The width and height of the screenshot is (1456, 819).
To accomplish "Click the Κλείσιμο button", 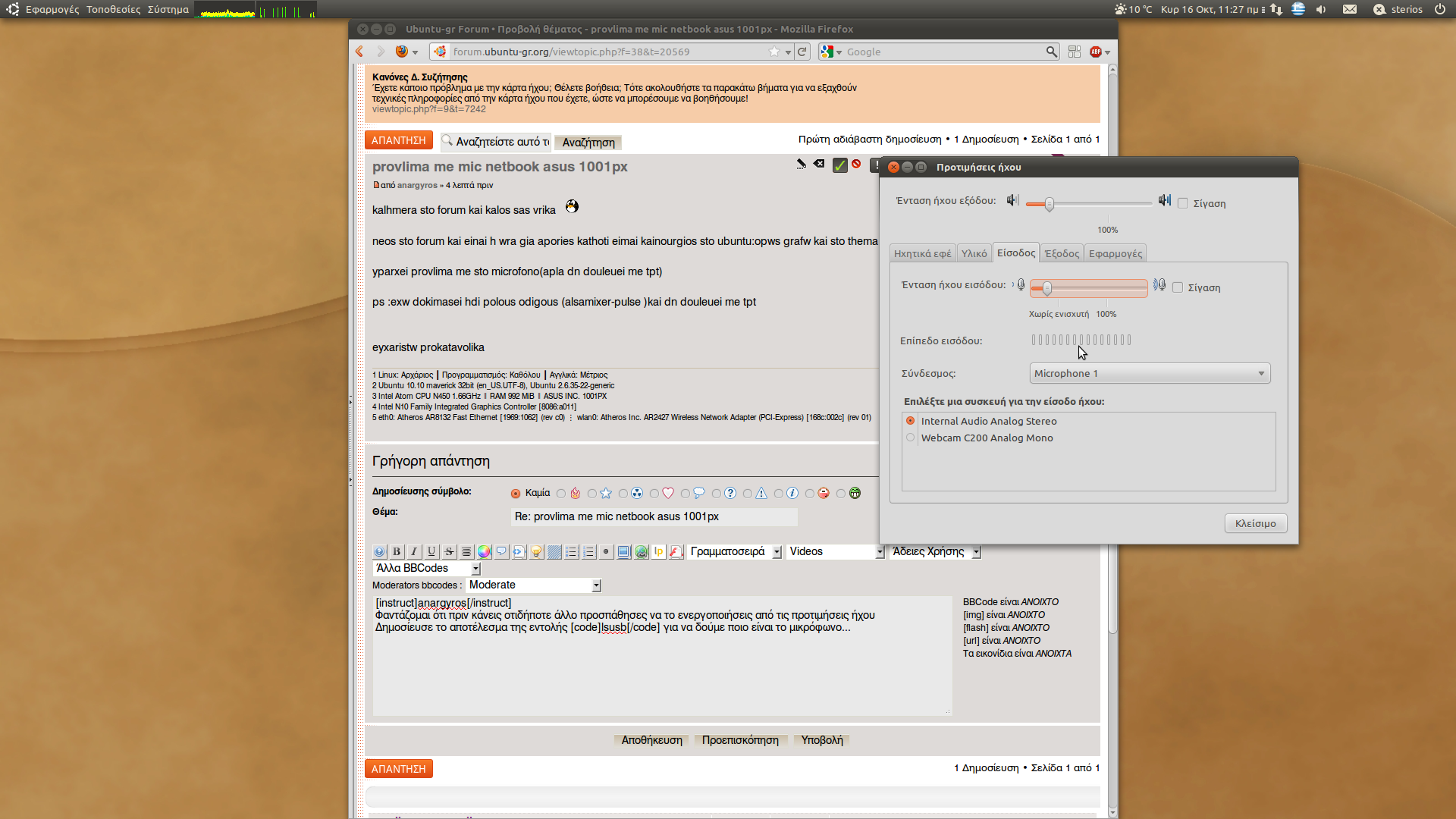I will (x=1255, y=523).
